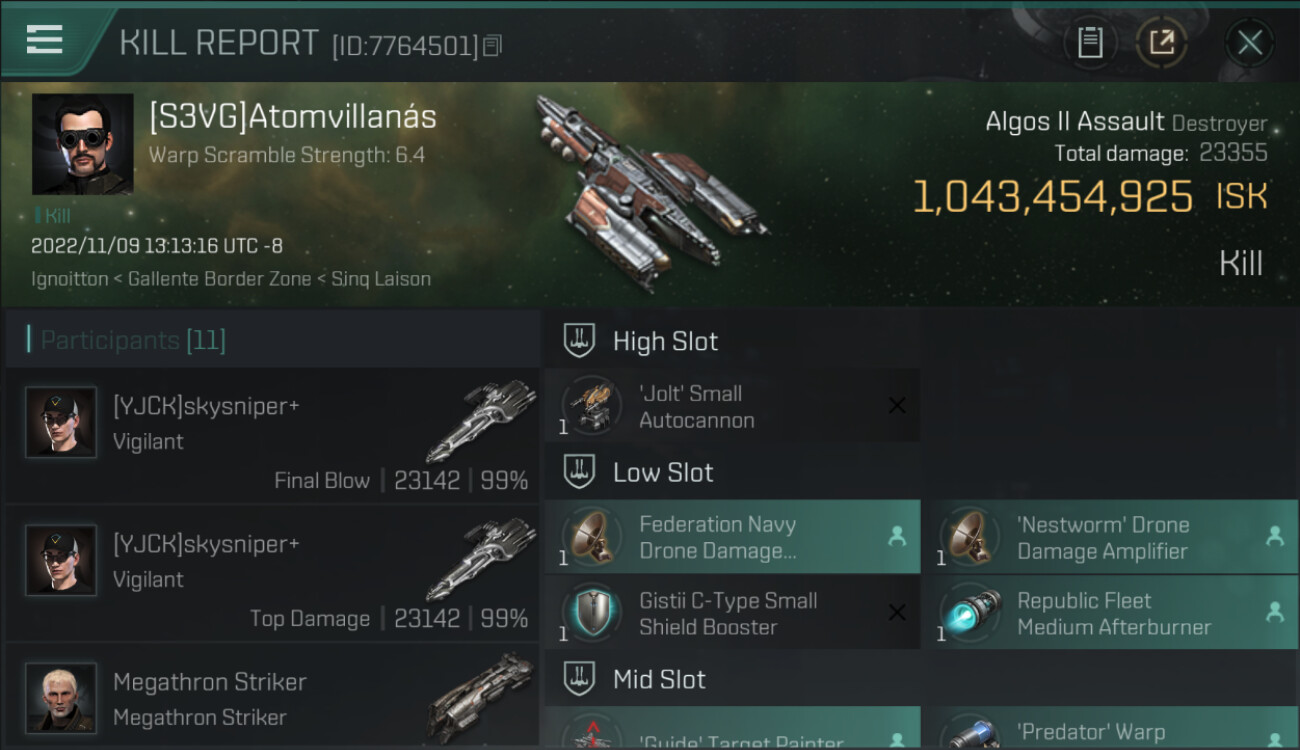Copy the kill report ID
Screen dimensions: 1300x750
tap(492, 46)
